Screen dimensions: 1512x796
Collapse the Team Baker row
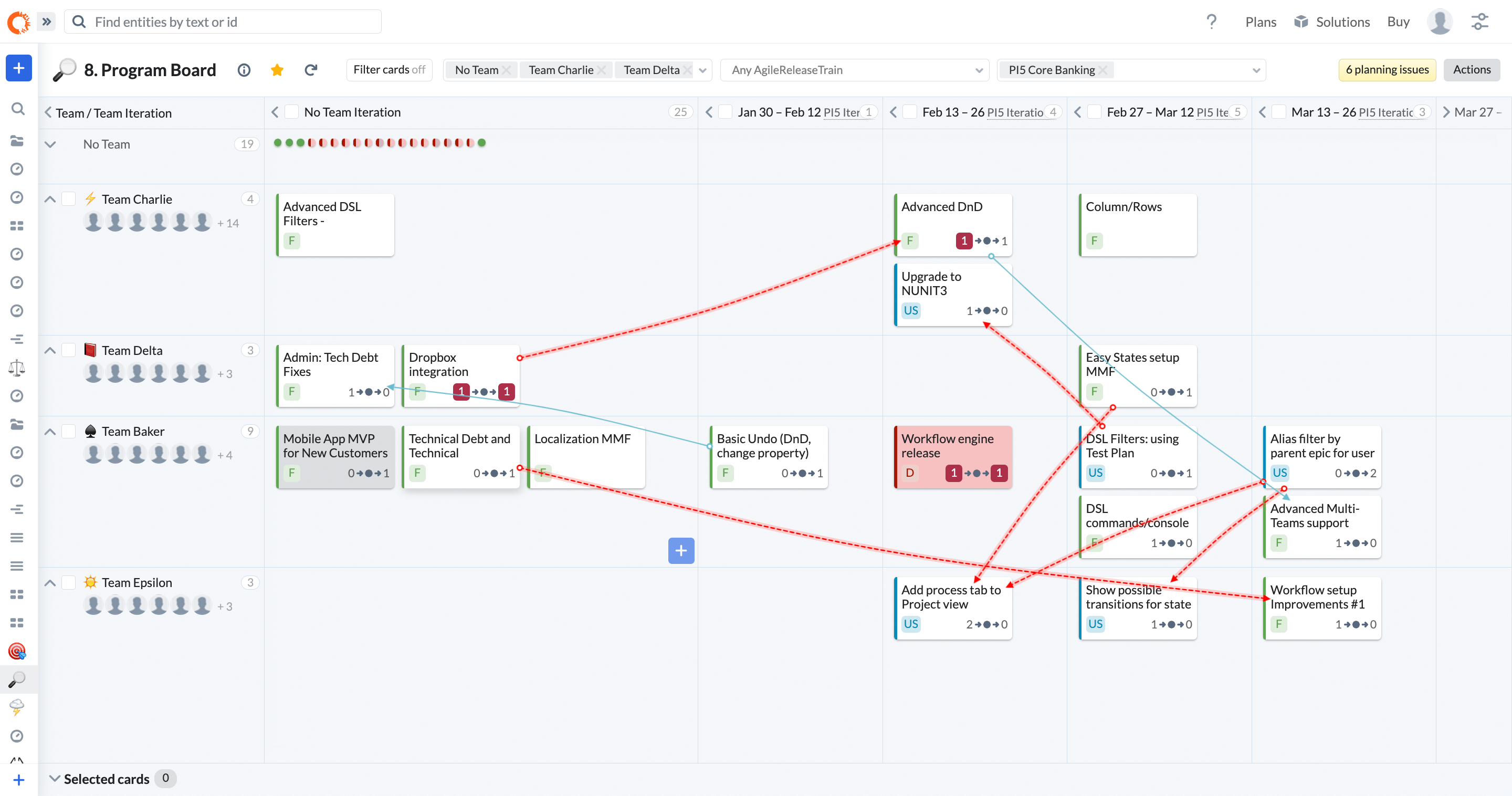coord(50,432)
